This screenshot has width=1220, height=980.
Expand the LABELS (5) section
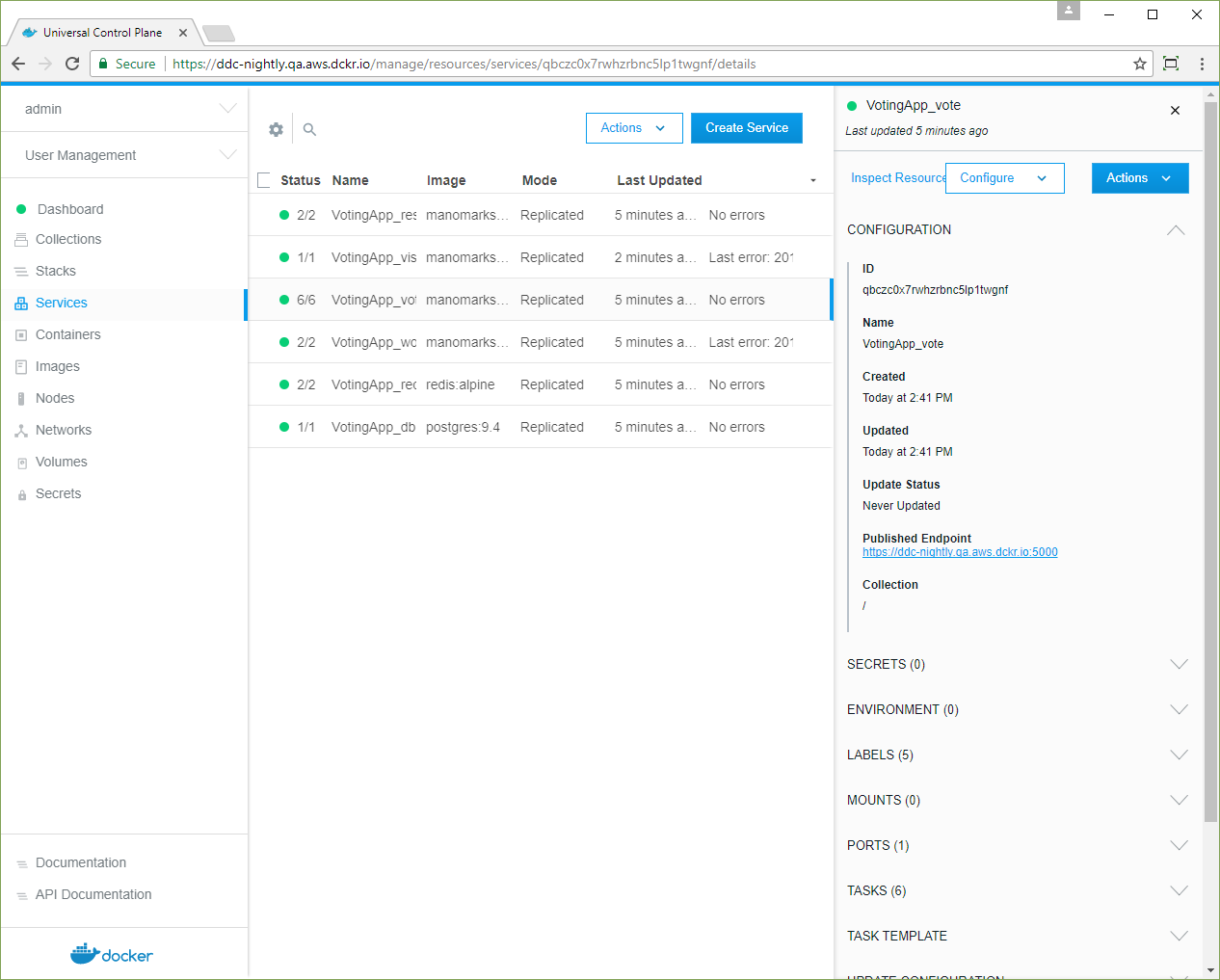tap(879, 755)
